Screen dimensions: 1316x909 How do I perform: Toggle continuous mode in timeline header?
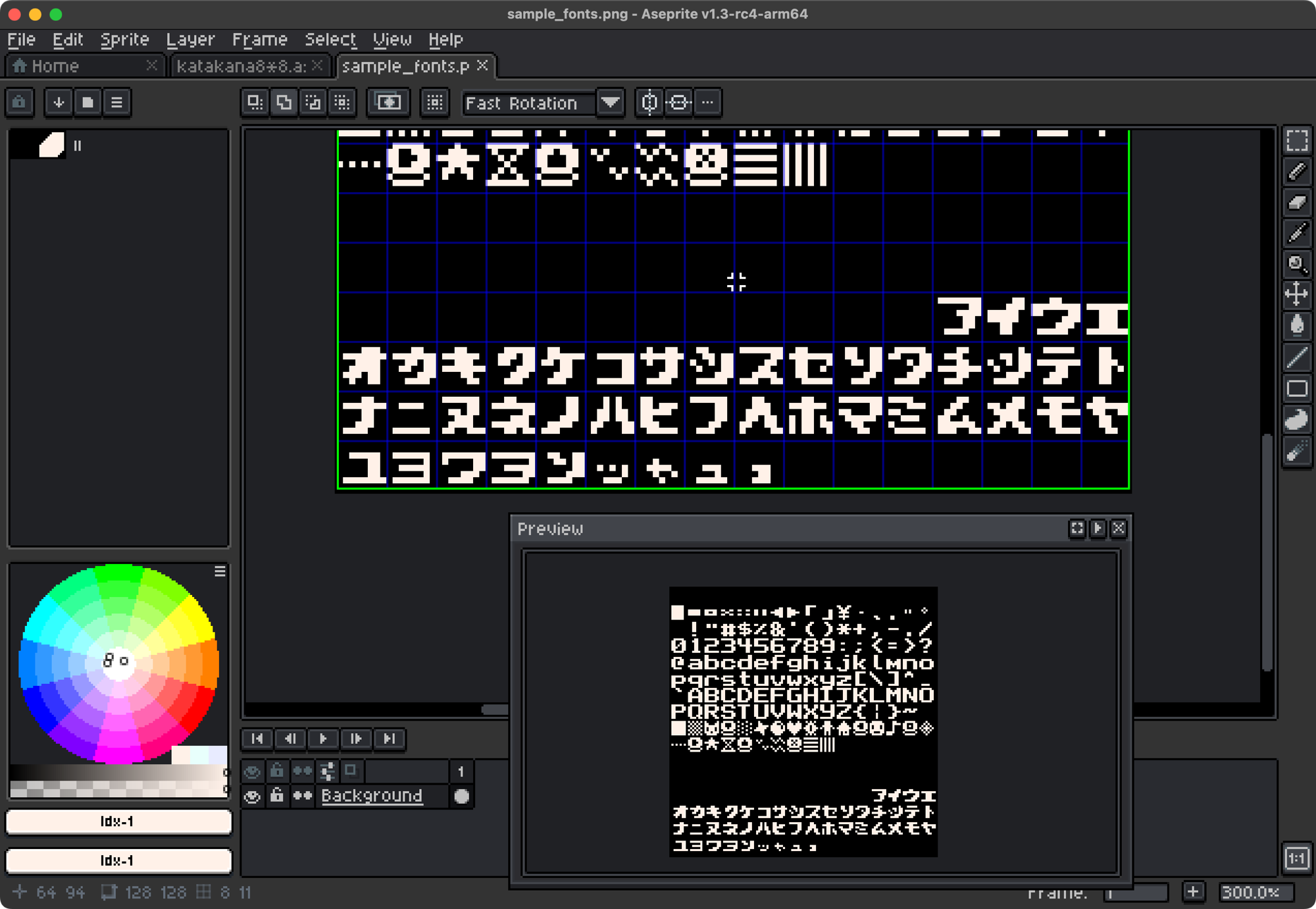tap(302, 771)
